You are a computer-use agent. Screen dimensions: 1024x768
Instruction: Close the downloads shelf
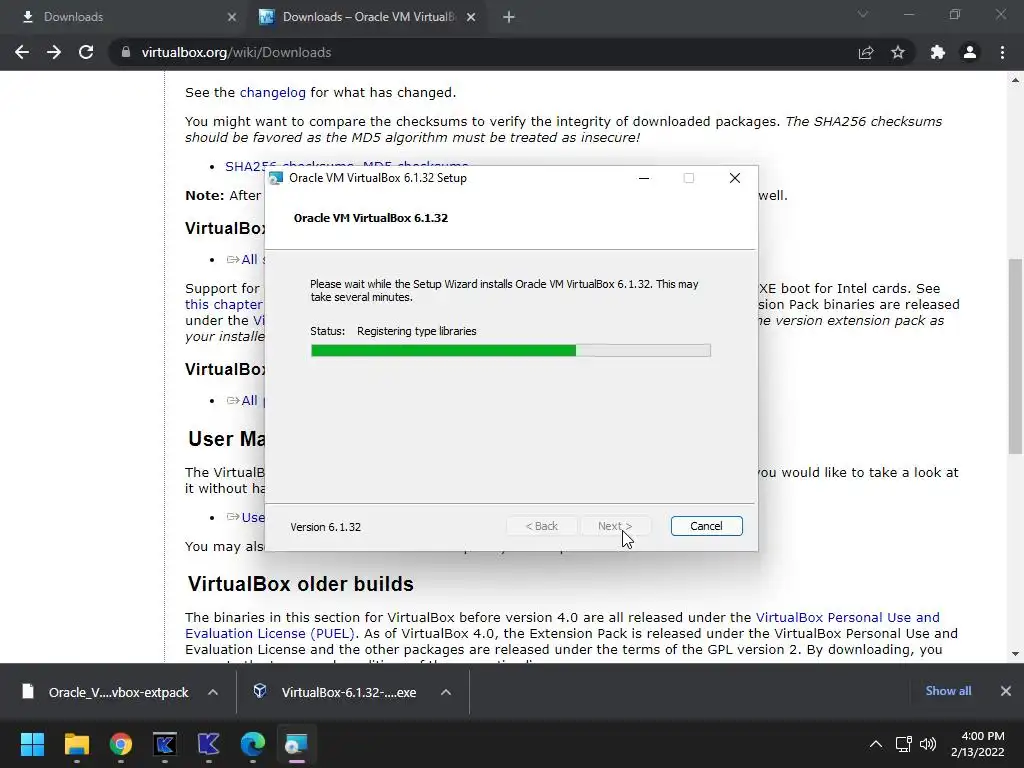[1006, 691]
